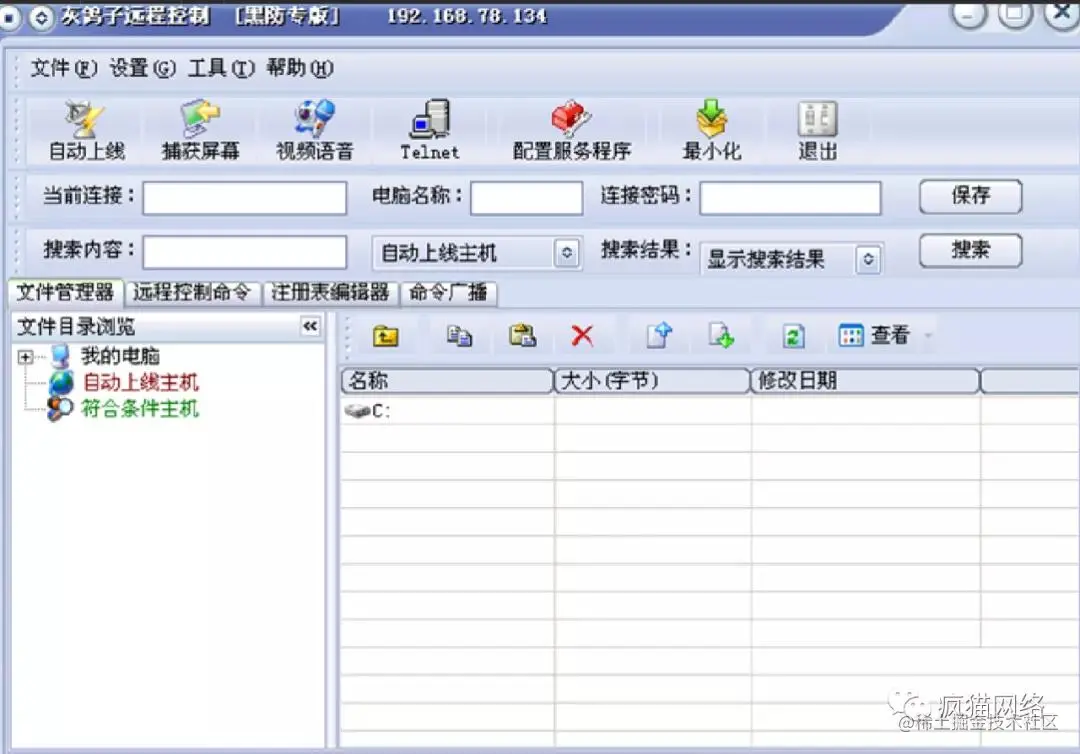Screen dimensions: 1080x754
Task: Open the 设置 menu
Action: [131, 69]
